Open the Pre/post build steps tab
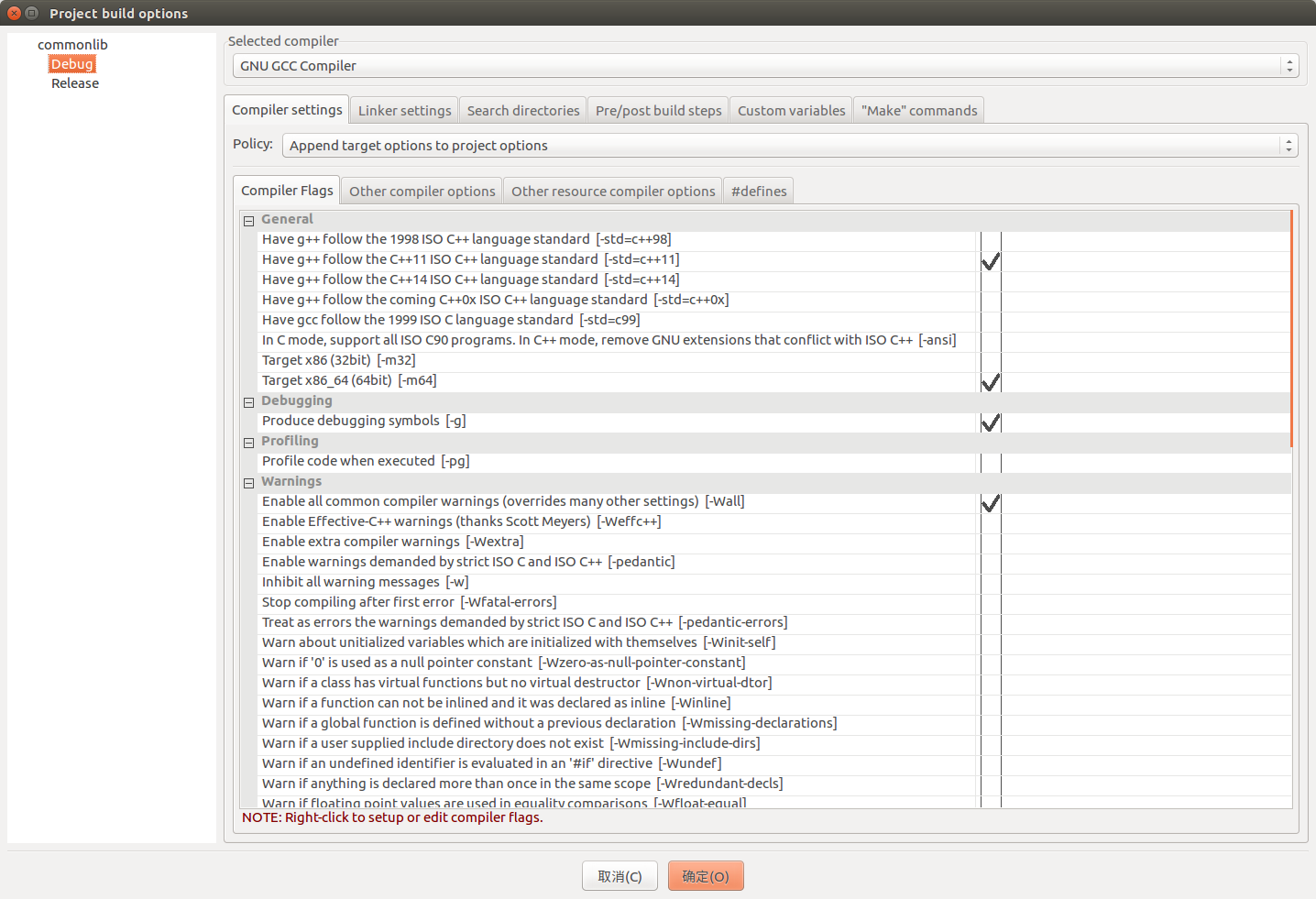 [657, 109]
